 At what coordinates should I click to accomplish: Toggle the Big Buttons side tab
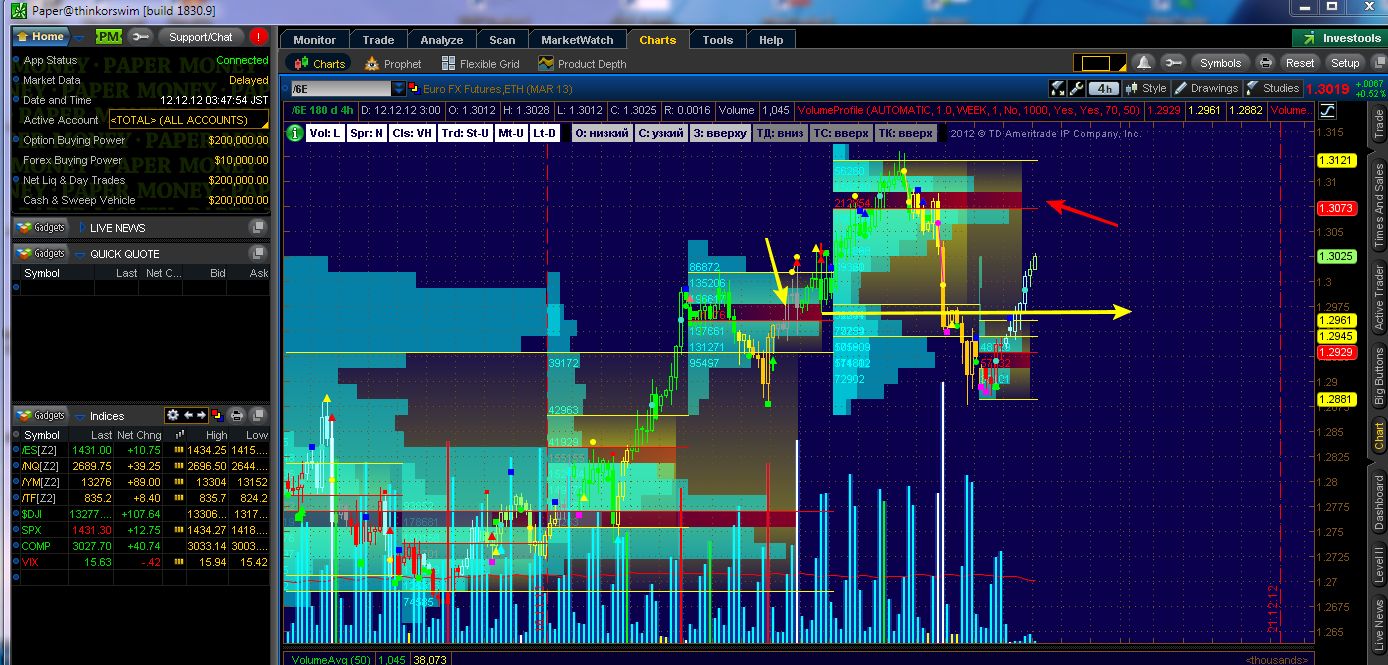(x=1378, y=376)
